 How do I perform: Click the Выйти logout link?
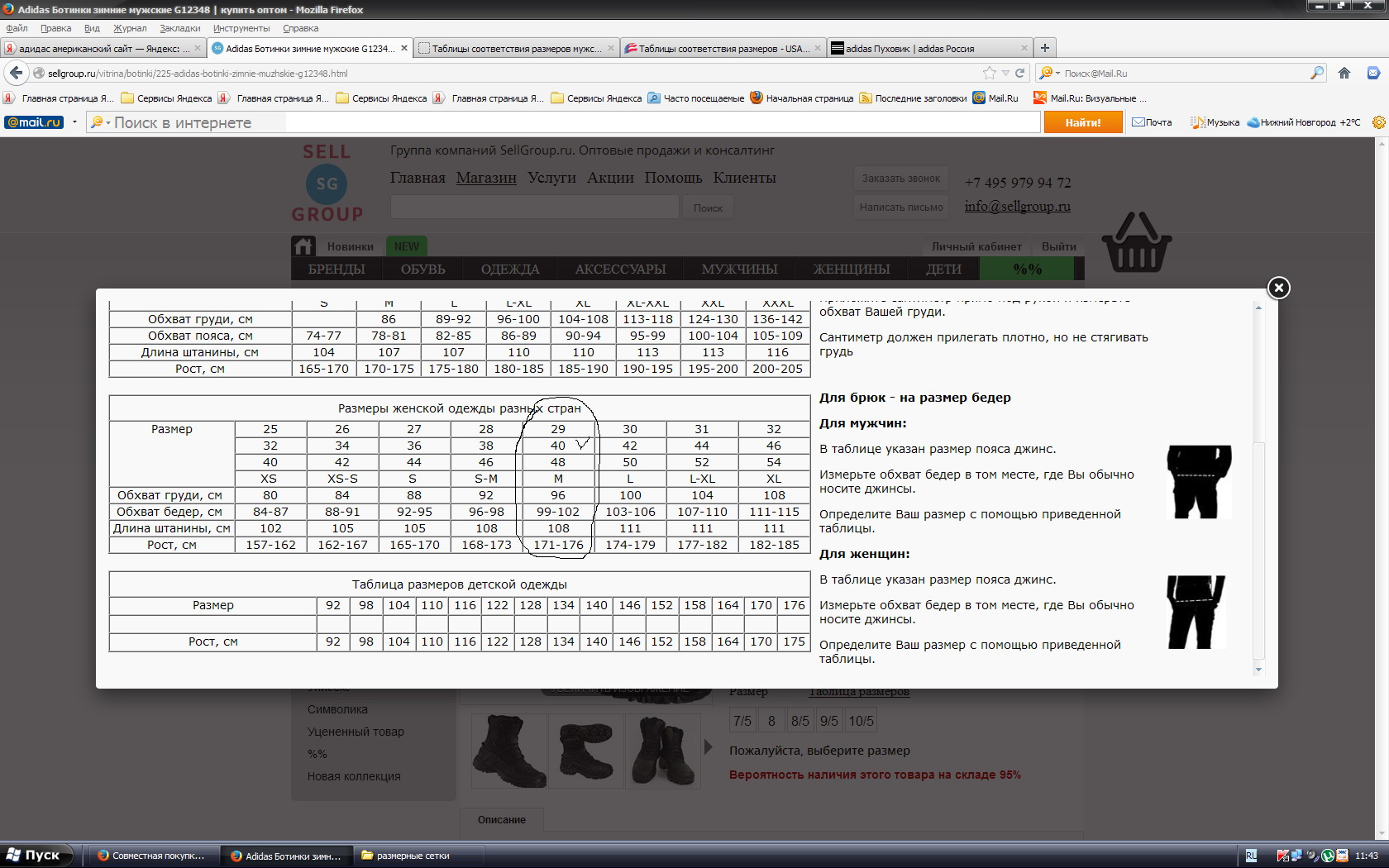click(1059, 246)
